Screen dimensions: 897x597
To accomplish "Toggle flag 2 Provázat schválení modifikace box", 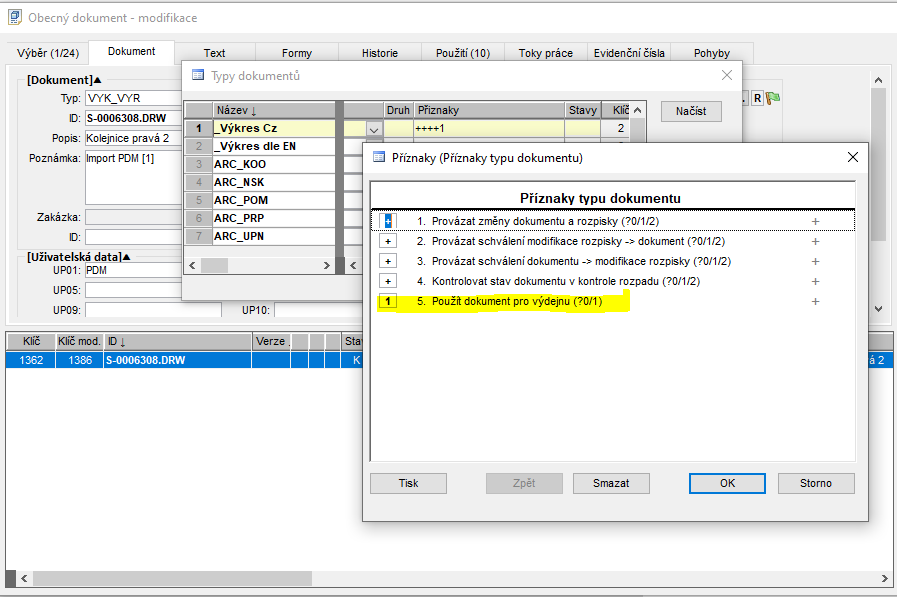I will [x=388, y=241].
